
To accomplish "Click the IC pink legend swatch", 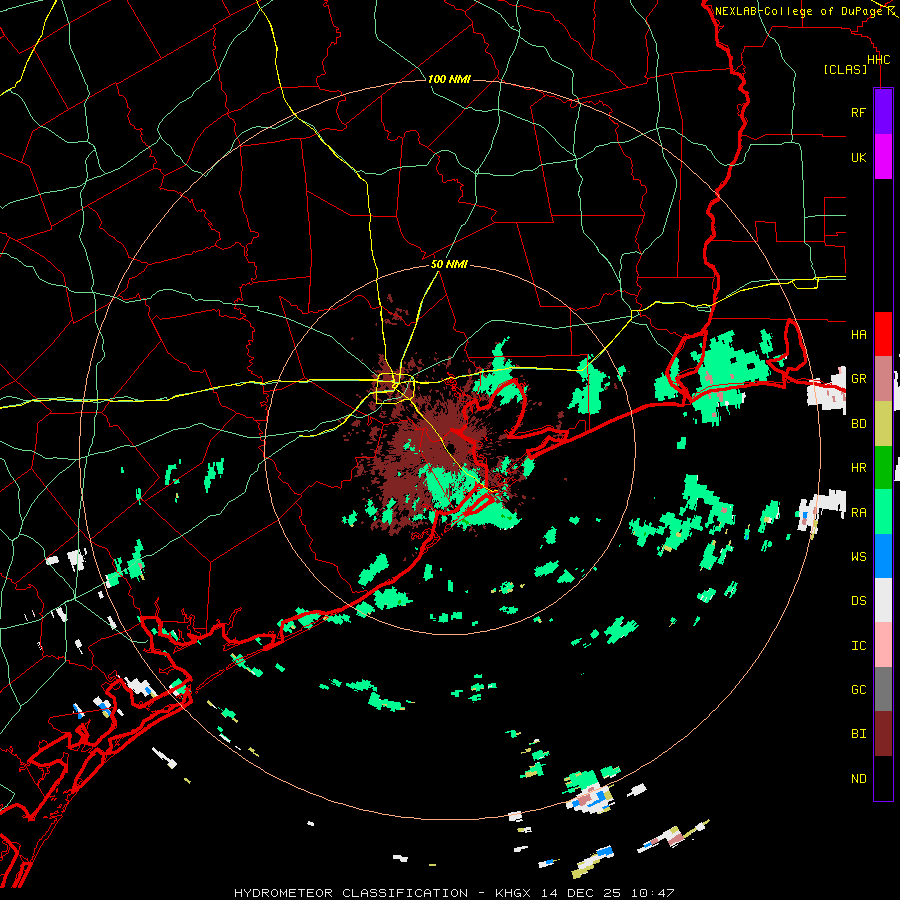I will click(883, 645).
